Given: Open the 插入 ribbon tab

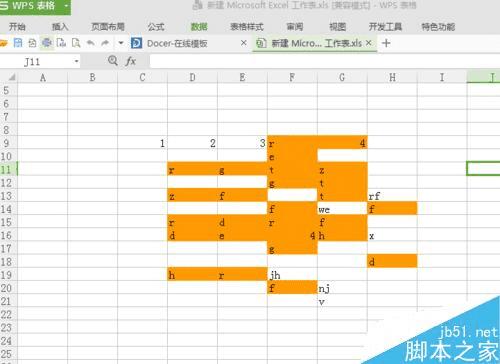Looking at the screenshot, I should coord(60,27).
